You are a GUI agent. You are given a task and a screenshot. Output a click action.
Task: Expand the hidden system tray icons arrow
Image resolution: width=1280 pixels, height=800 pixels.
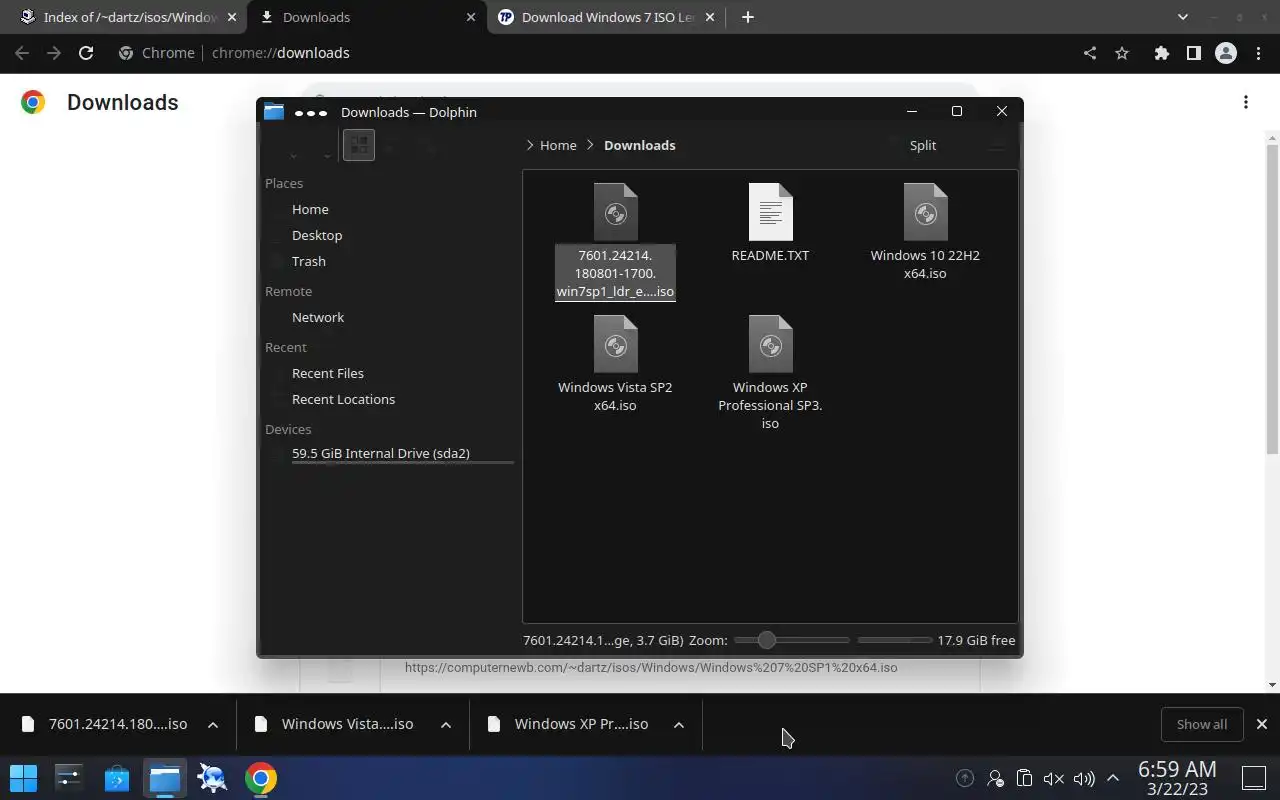coord(1113,778)
